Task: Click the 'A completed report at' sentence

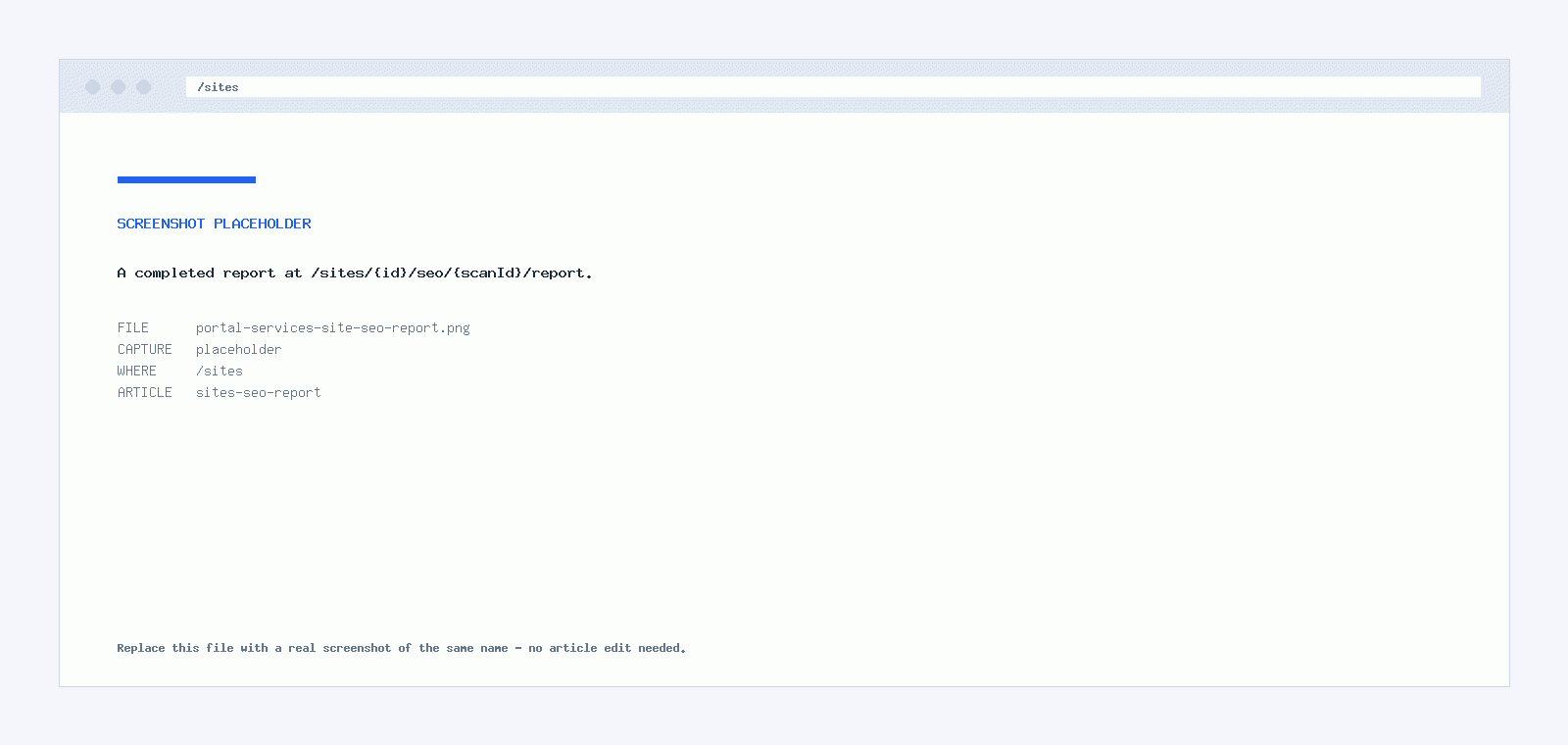Action: pyautogui.click(x=355, y=273)
